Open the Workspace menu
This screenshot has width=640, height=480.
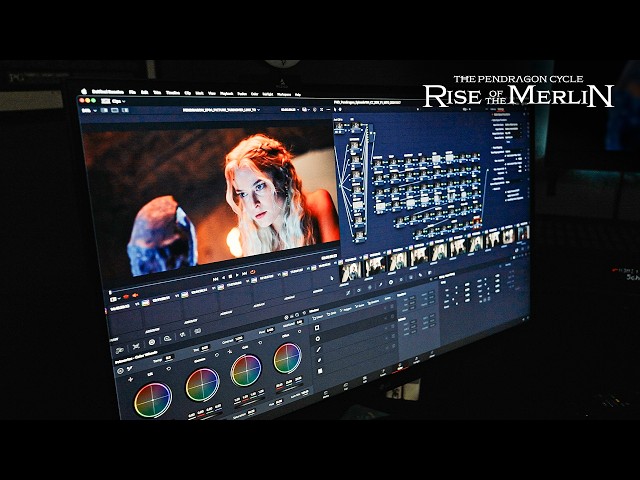tap(284, 94)
